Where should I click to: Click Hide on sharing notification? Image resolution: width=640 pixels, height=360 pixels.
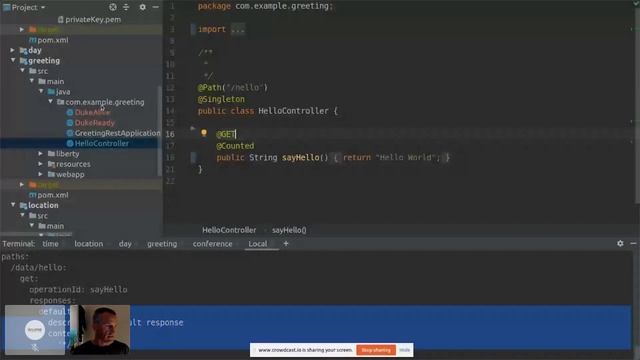404,350
